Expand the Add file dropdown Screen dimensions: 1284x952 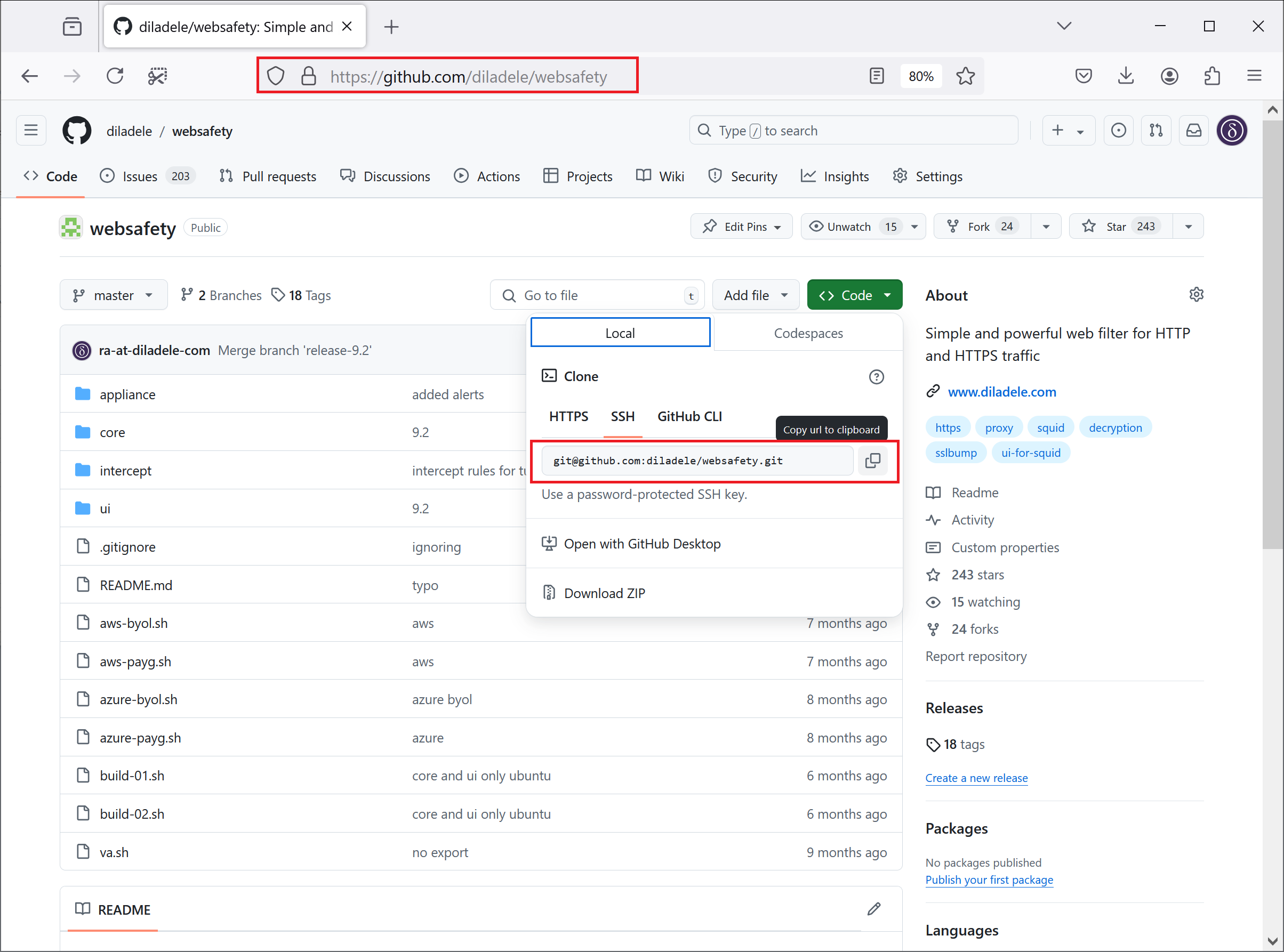pos(756,295)
